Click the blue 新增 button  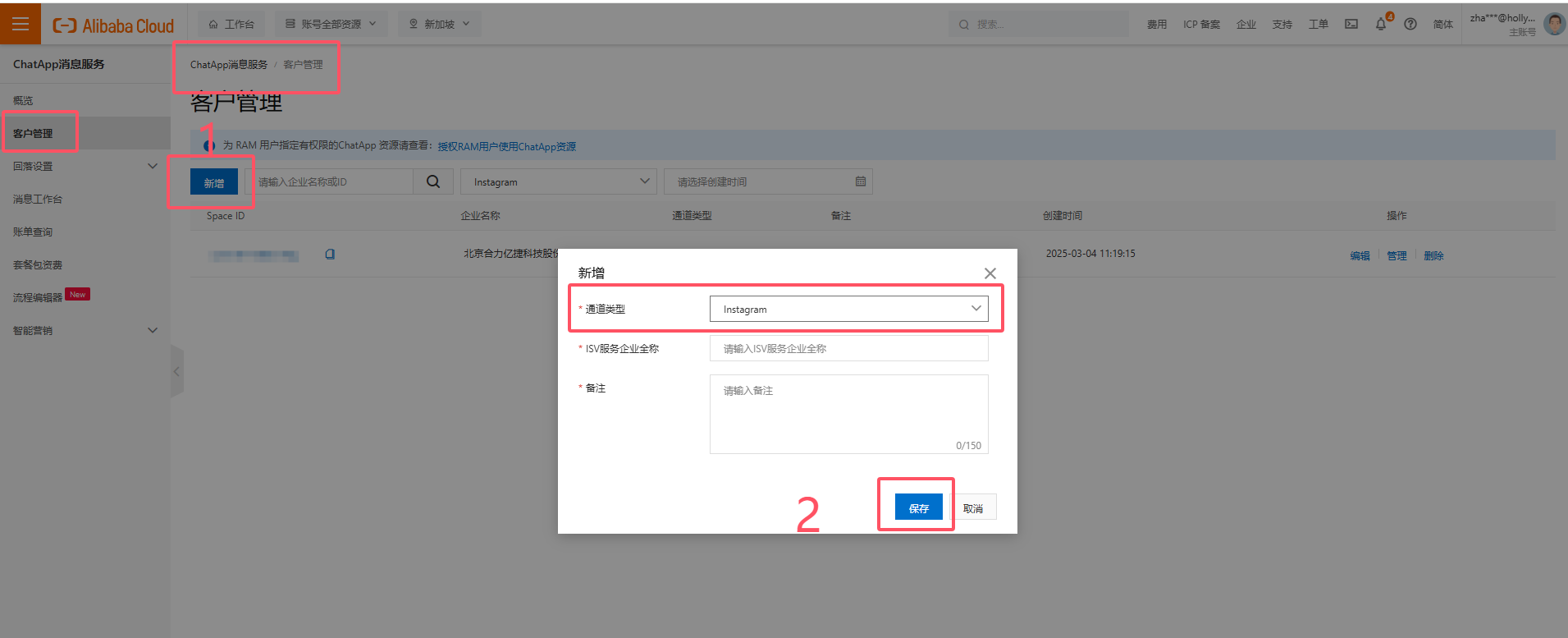(214, 182)
